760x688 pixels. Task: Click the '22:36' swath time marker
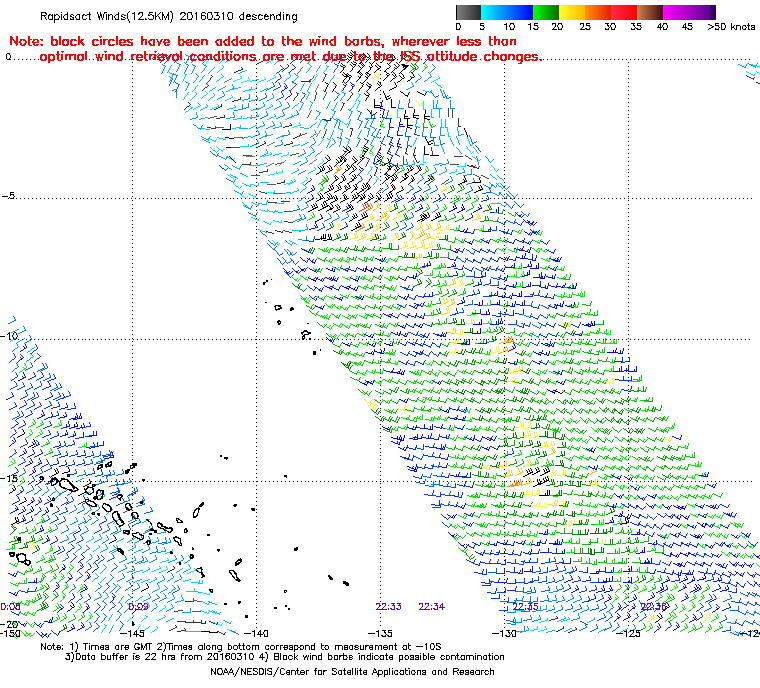pos(654,607)
